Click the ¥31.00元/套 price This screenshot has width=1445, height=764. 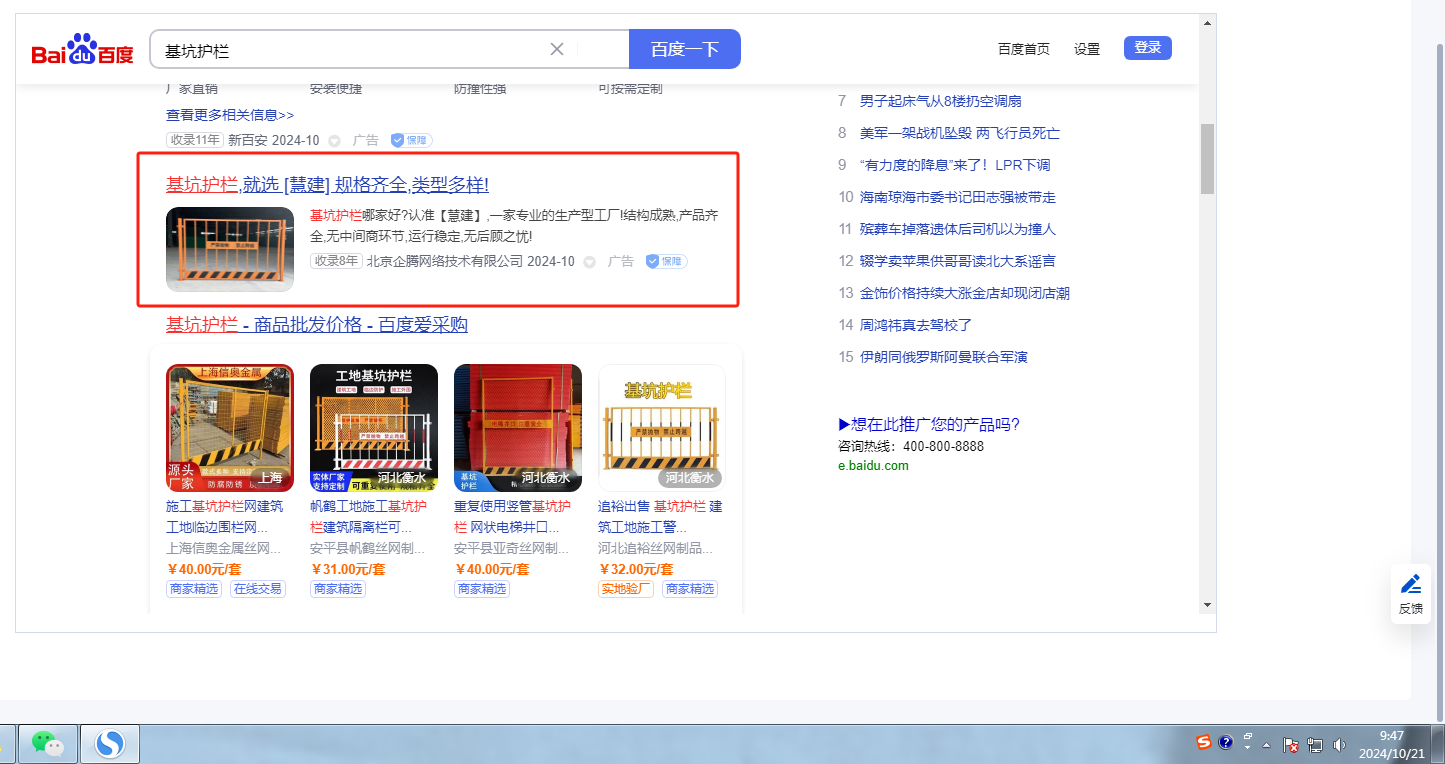pyautogui.click(x=348, y=569)
